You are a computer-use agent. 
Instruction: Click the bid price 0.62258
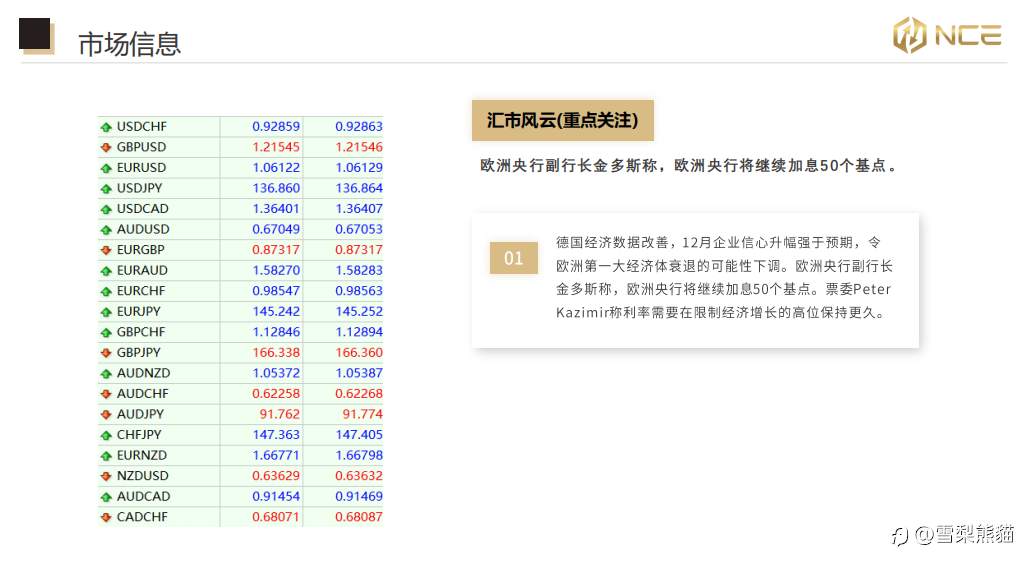coord(276,394)
